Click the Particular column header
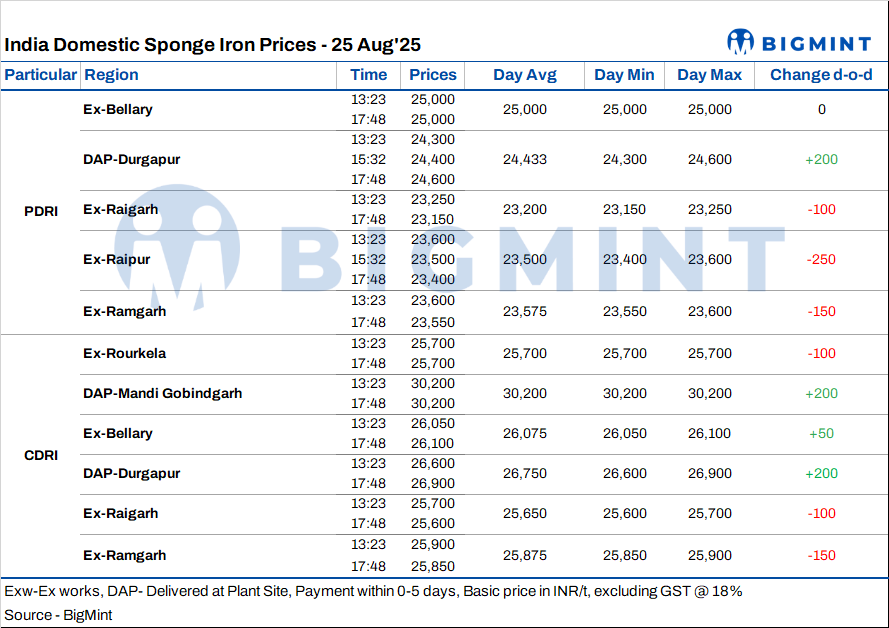 click(41, 75)
